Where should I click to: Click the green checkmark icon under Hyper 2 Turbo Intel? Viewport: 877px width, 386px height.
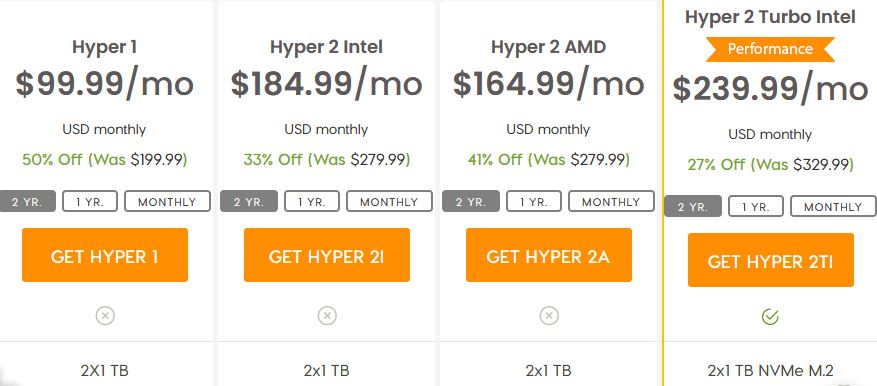pyautogui.click(x=770, y=317)
